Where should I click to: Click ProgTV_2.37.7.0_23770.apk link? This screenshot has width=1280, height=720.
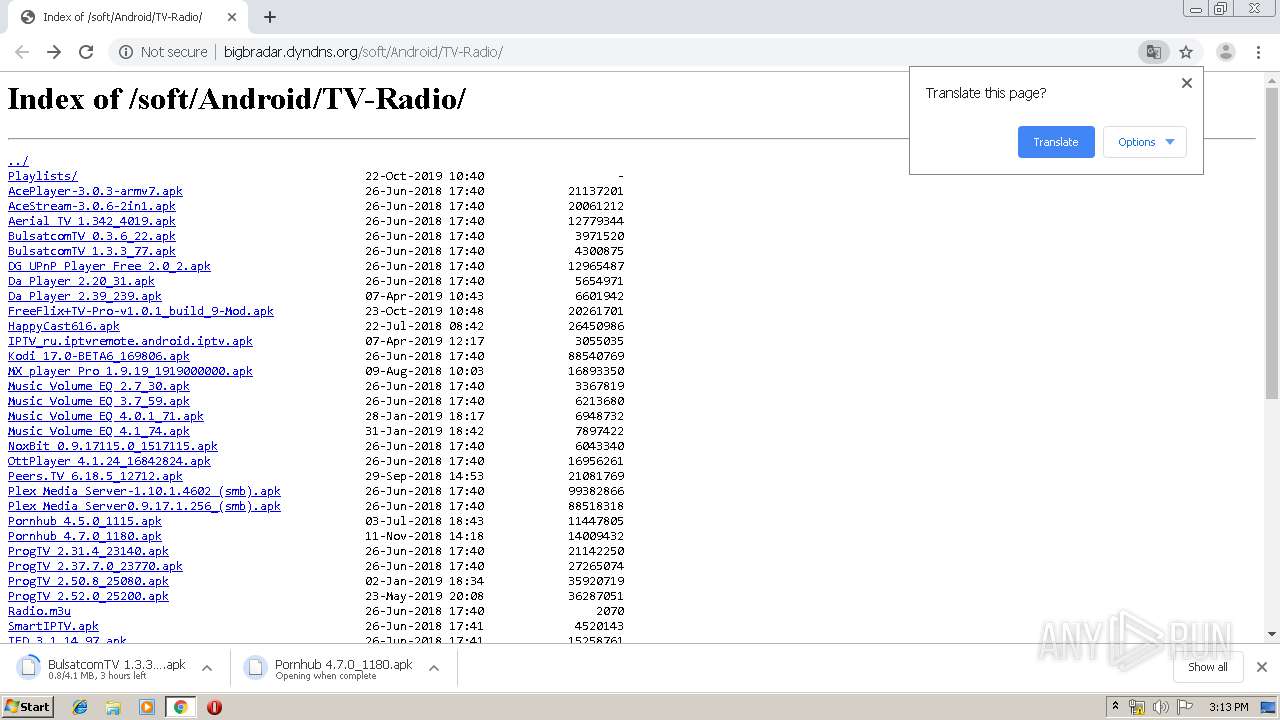click(x=95, y=566)
